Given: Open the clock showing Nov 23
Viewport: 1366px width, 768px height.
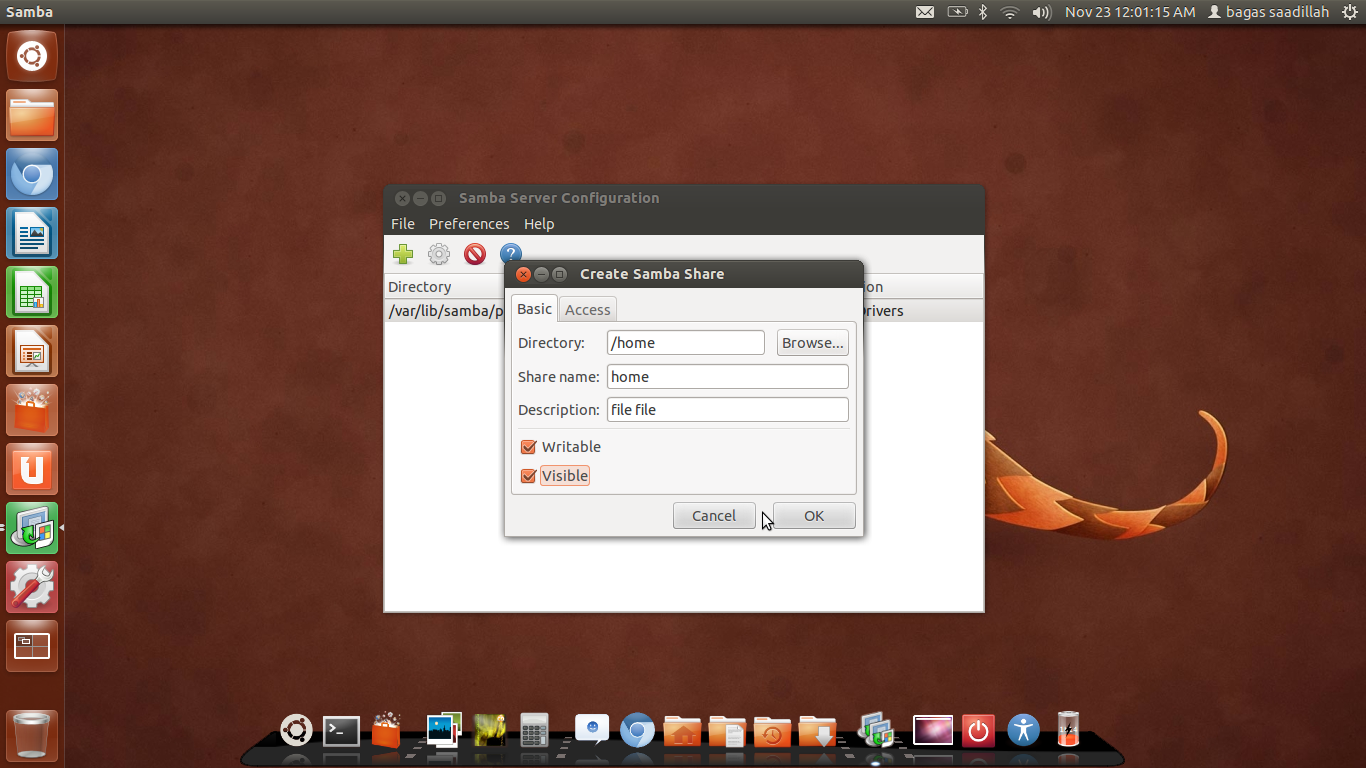Looking at the screenshot, I should (x=1130, y=12).
